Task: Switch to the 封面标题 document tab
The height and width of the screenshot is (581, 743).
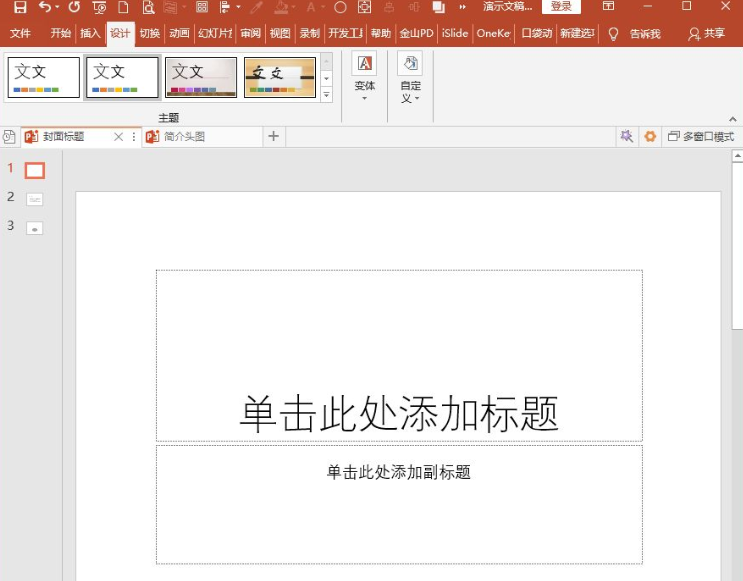Action: pyautogui.click(x=63, y=137)
